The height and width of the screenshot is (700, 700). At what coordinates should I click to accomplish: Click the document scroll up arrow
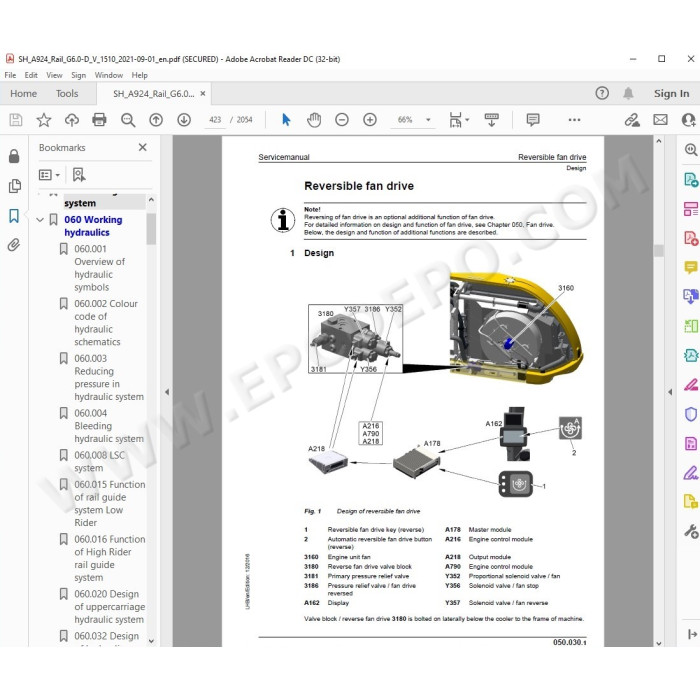(x=658, y=141)
